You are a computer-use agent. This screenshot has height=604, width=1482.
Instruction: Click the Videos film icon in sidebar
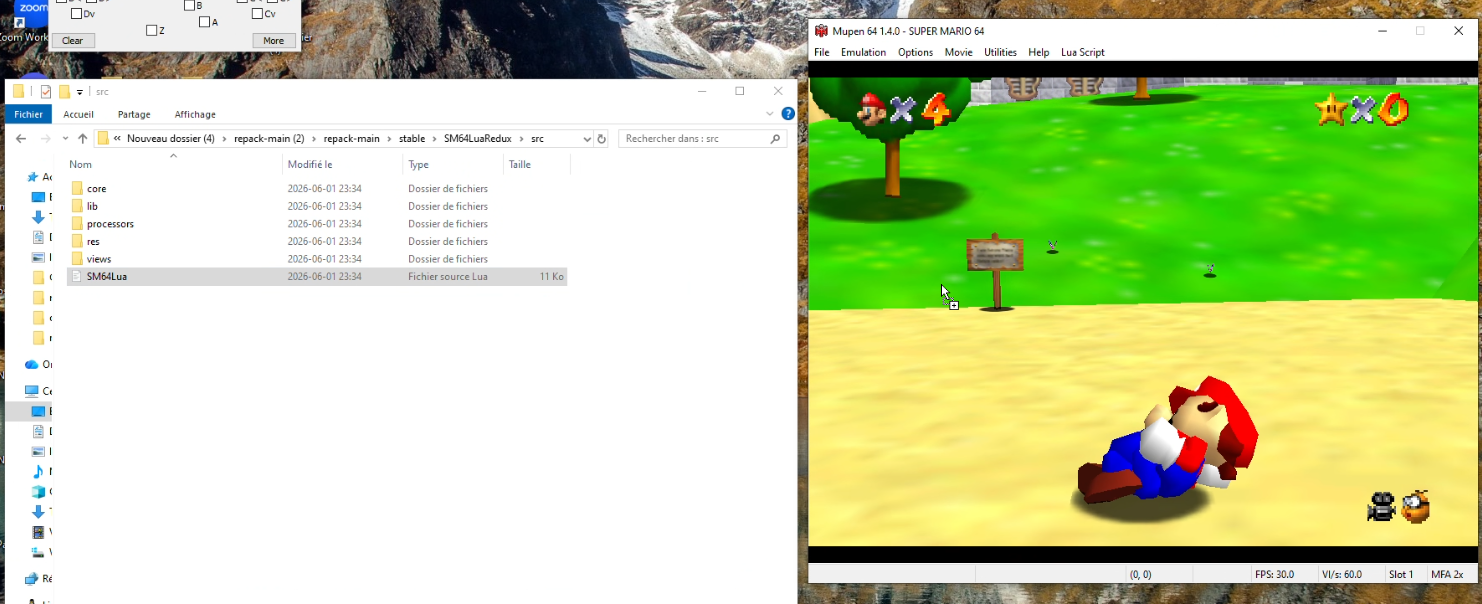click(x=39, y=532)
